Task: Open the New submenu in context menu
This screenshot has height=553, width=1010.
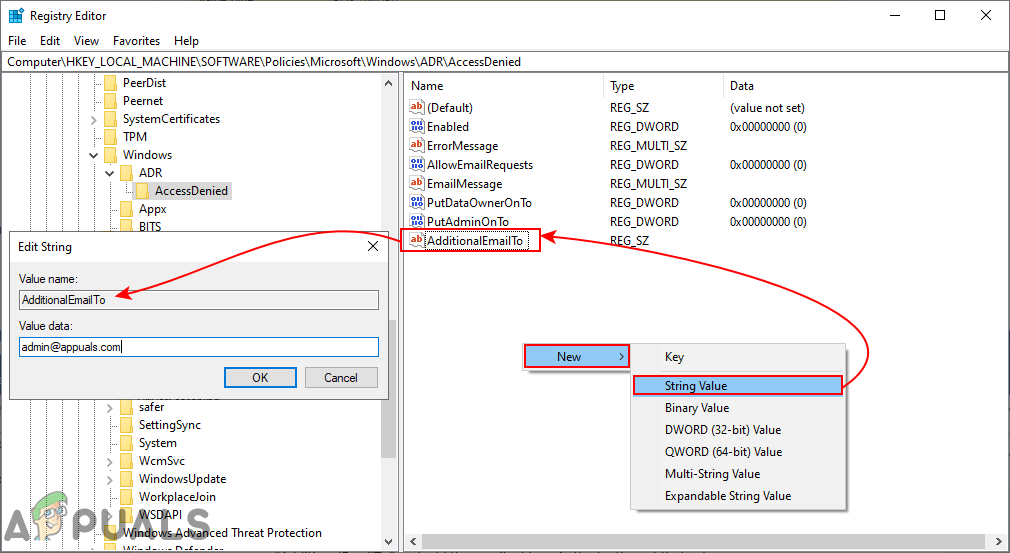Action: click(x=576, y=356)
